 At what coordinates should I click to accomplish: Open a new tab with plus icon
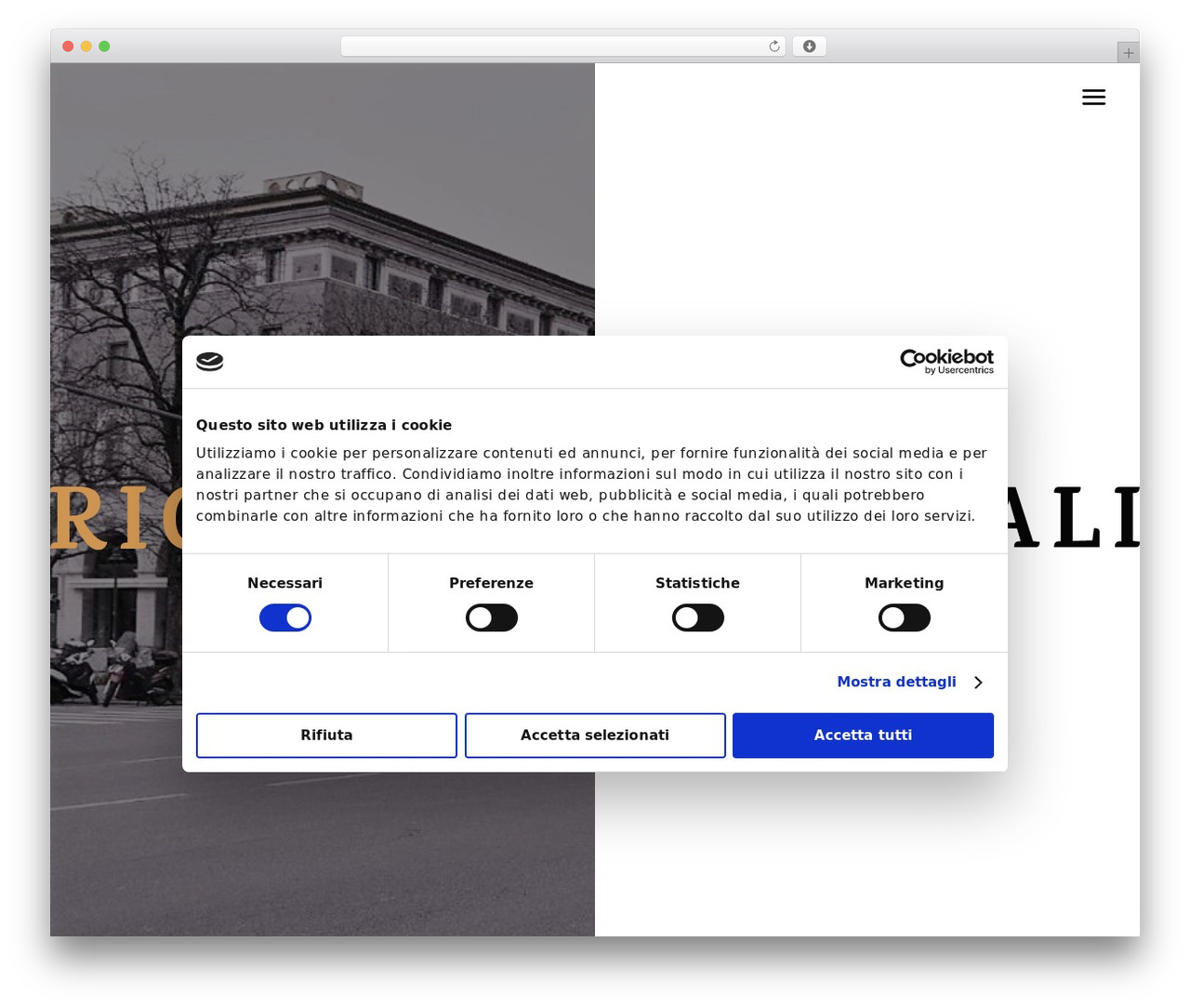click(1128, 53)
